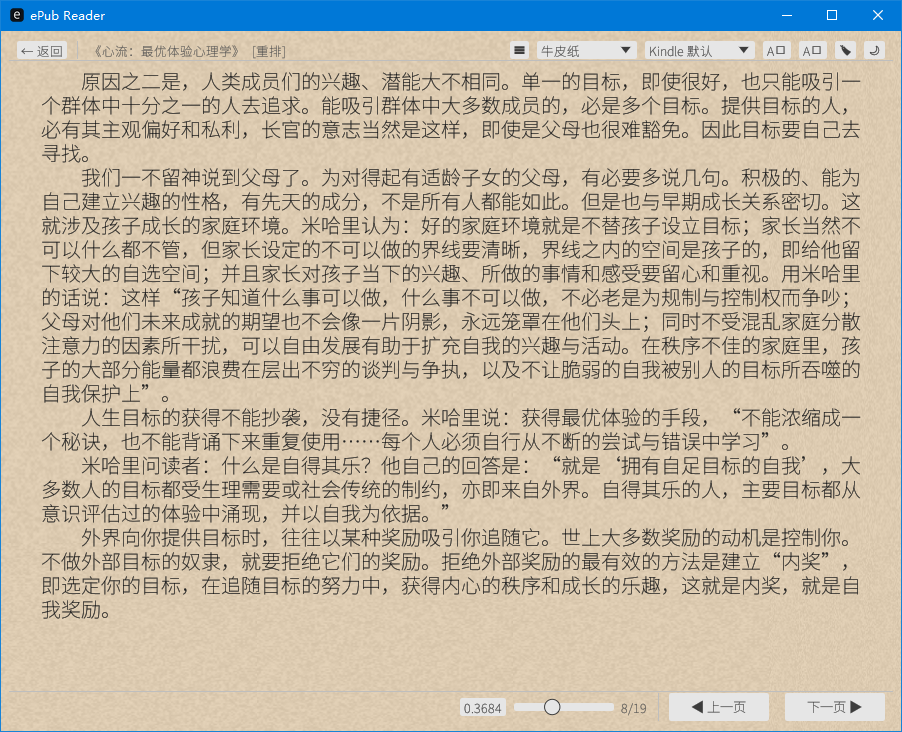Click the 0.3684 progress value field
The image size is (902, 732).
tap(483, 708)
